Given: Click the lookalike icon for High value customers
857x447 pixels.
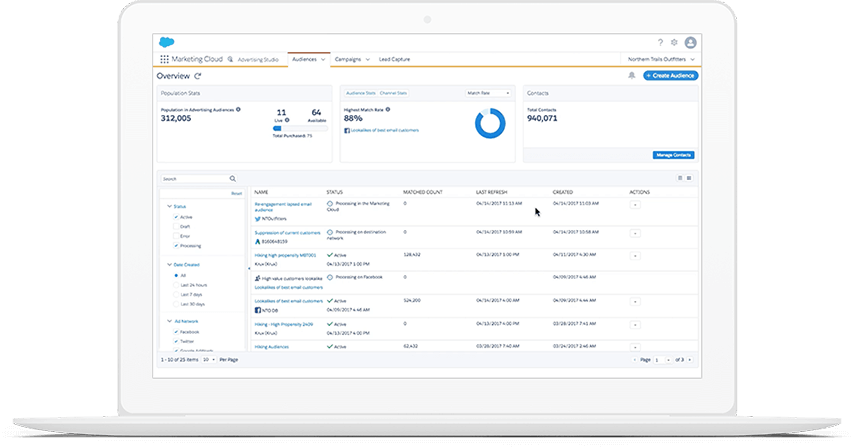Looking at the screenshot, I should pyautogui.click(x=257, y=279).
